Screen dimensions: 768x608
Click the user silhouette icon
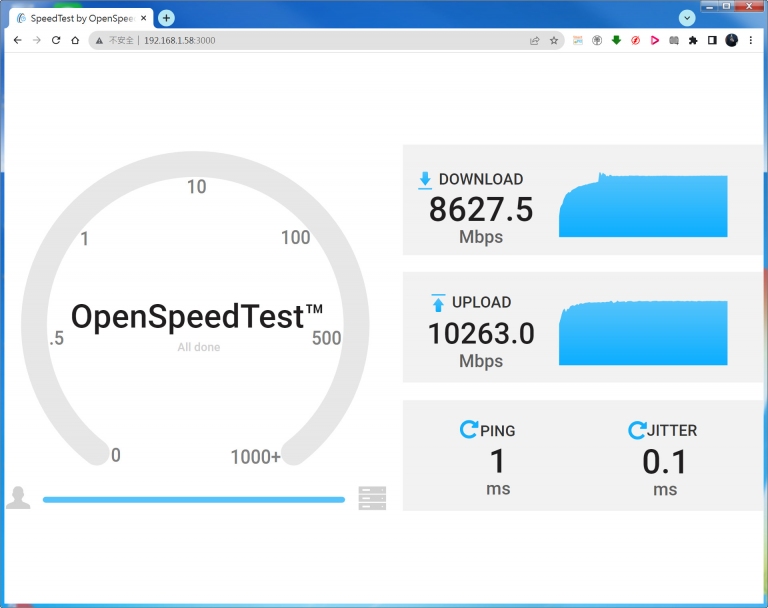[18, 497]
